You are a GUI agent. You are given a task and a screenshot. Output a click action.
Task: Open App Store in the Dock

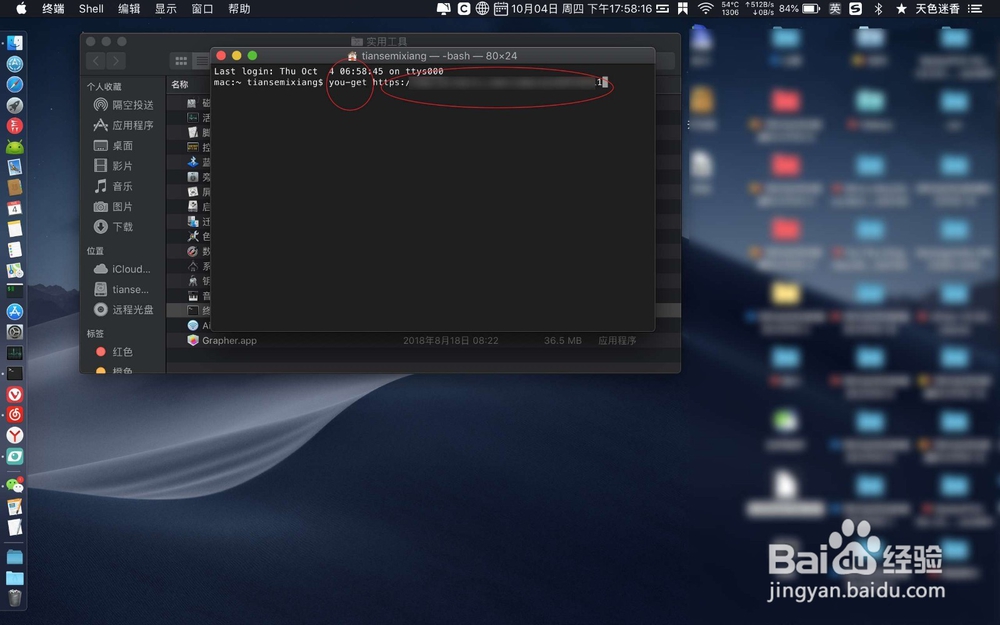[15, 311]
